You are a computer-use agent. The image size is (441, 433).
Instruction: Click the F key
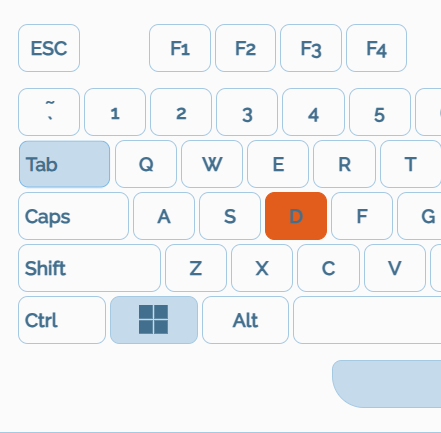tap(362, 216)
